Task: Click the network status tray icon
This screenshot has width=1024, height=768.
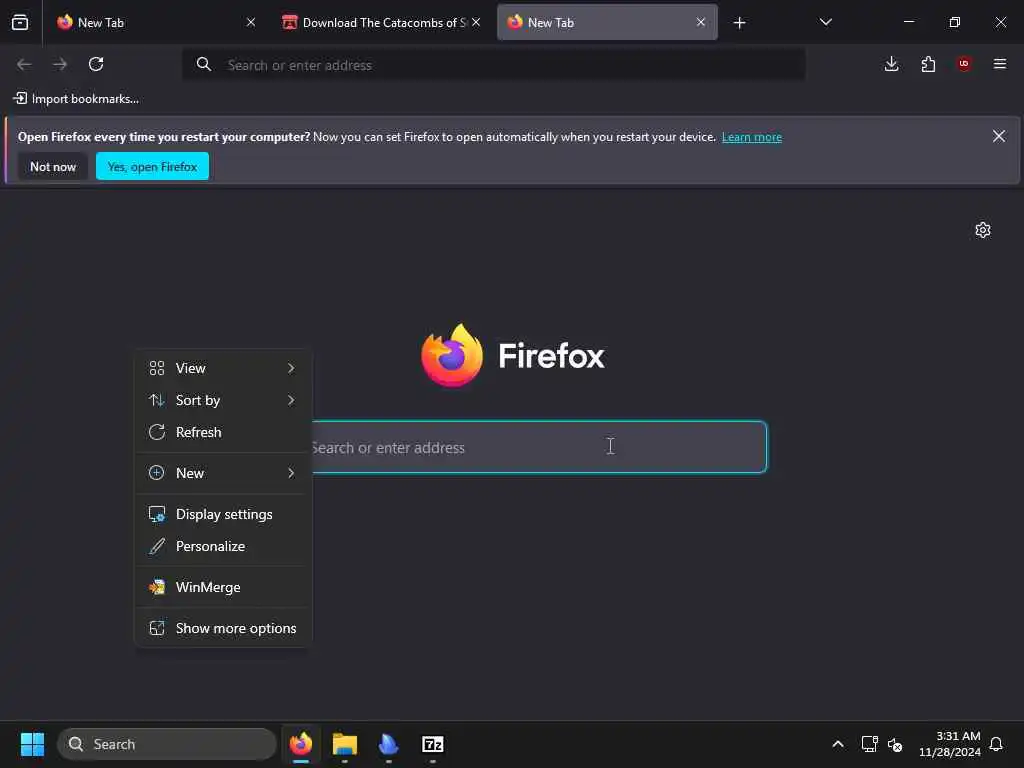Action: (x=869, y=744)
